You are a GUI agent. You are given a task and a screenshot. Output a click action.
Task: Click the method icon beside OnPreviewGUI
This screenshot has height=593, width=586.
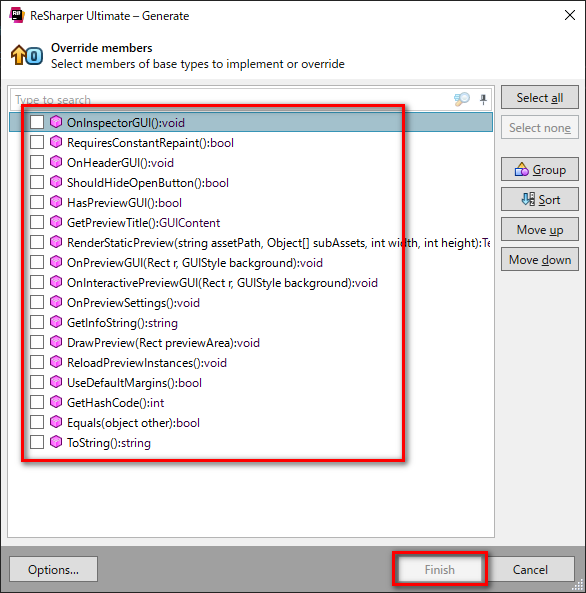(x=56, y=262)
